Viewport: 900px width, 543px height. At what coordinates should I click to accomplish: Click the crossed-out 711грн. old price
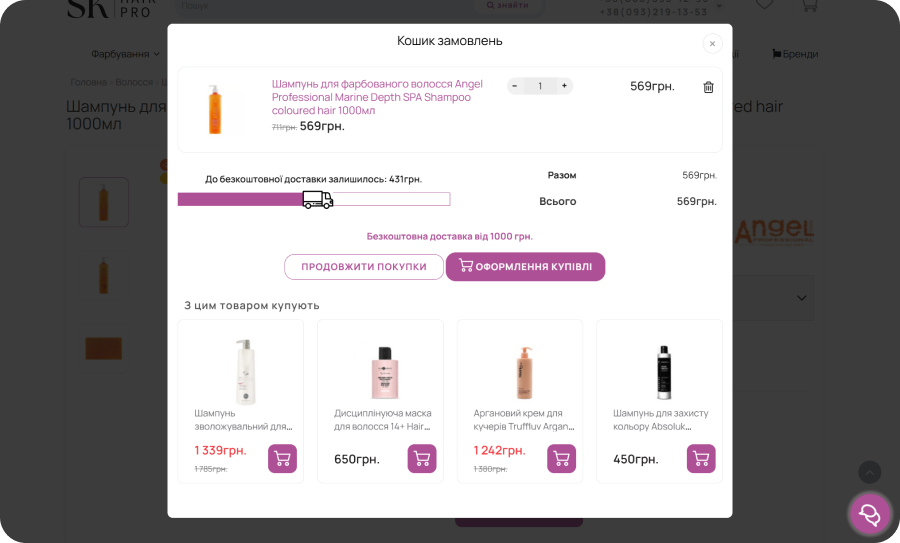click(284, 127)
